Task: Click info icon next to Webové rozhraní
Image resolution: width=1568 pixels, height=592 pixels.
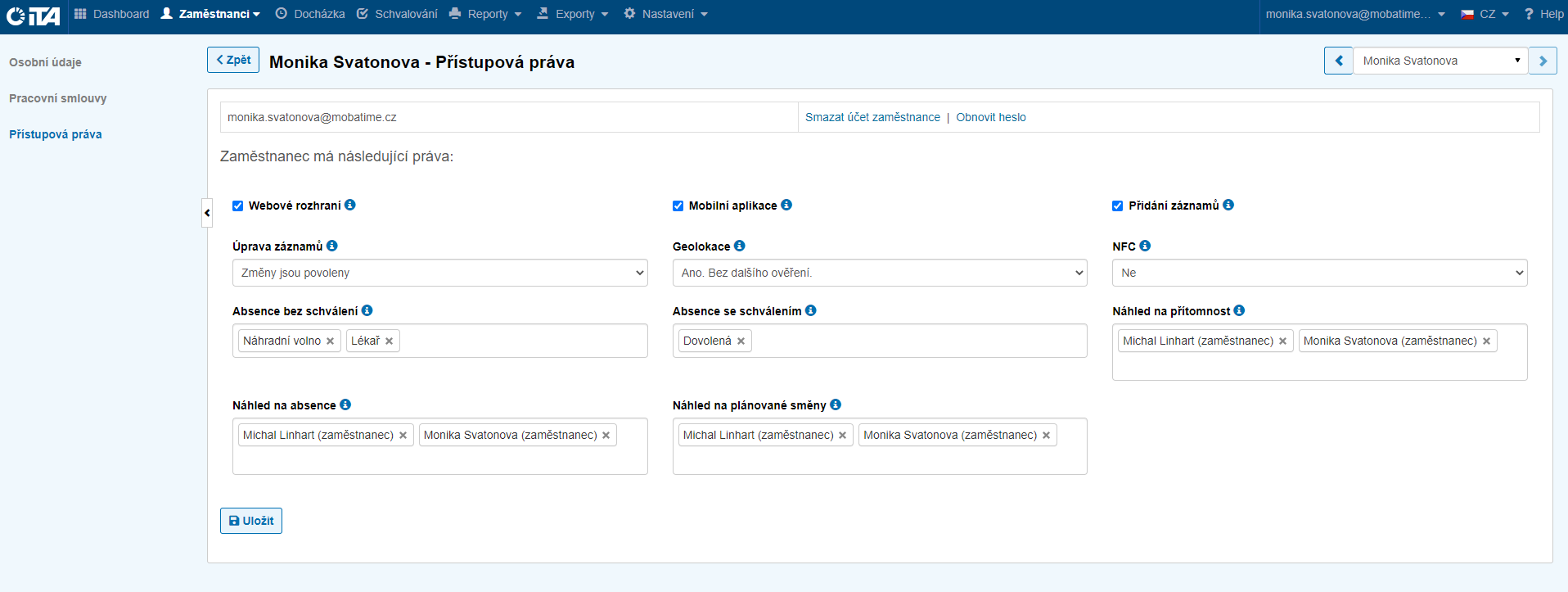Action: pyautogui.click(x=350, y=205)
